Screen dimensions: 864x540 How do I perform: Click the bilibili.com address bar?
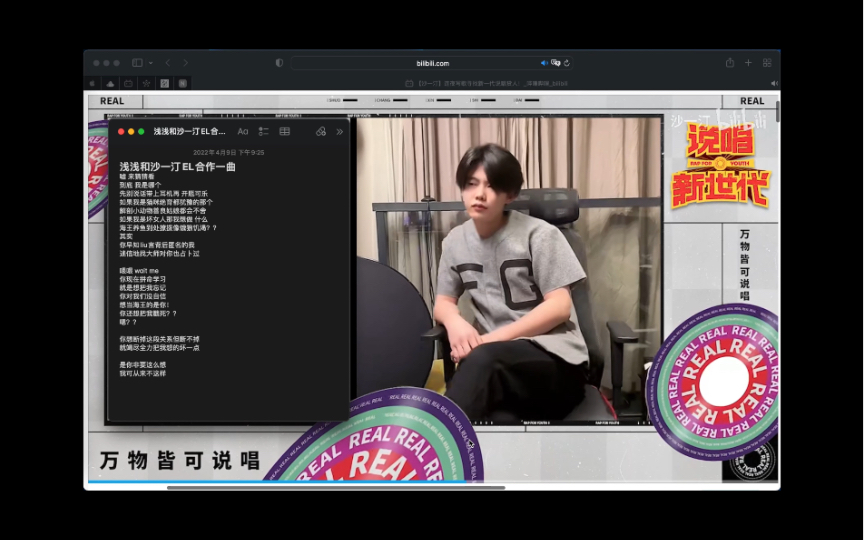(432, 63)
